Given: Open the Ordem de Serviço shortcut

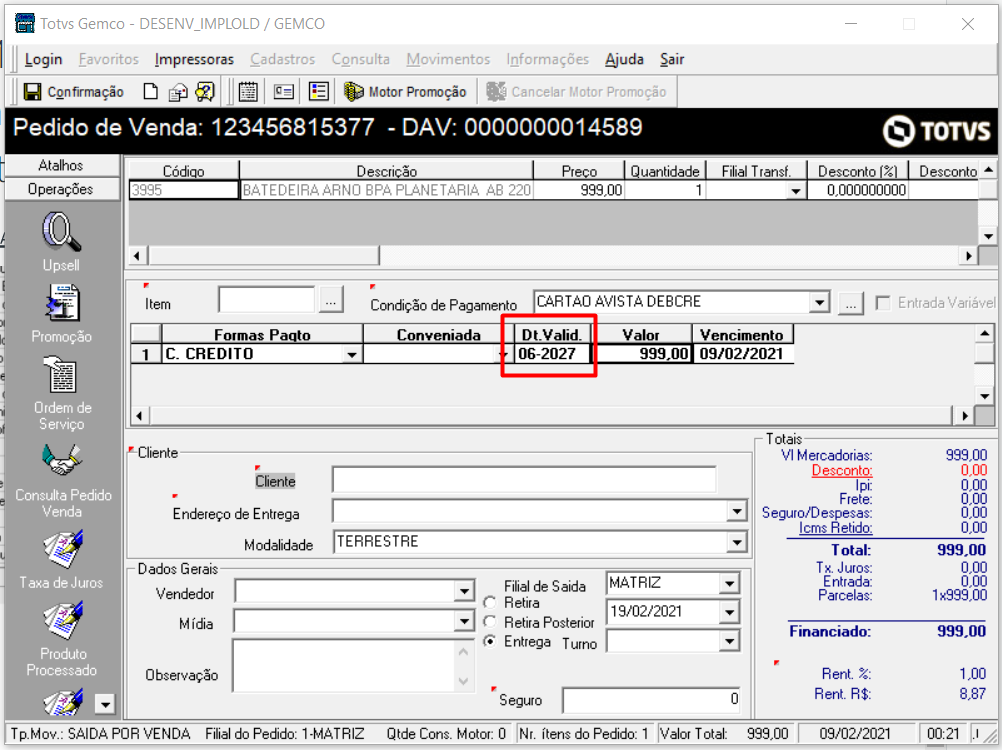Looking at the screenshot, I should click(62, 375).
